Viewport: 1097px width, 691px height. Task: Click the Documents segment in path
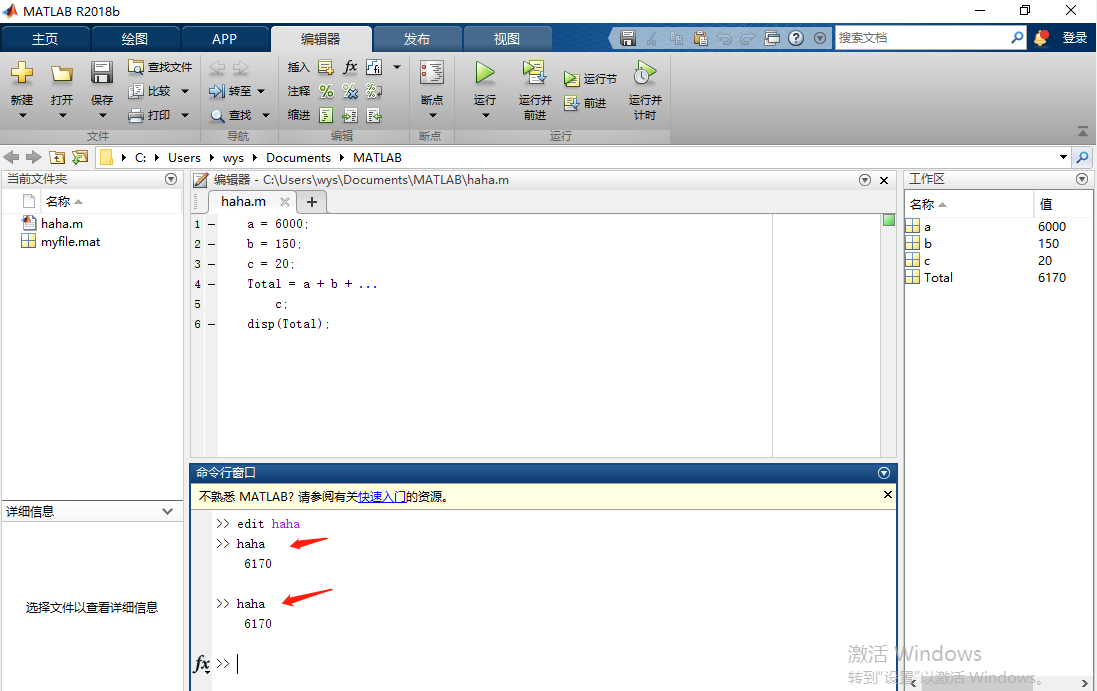[x=298, y=158]
